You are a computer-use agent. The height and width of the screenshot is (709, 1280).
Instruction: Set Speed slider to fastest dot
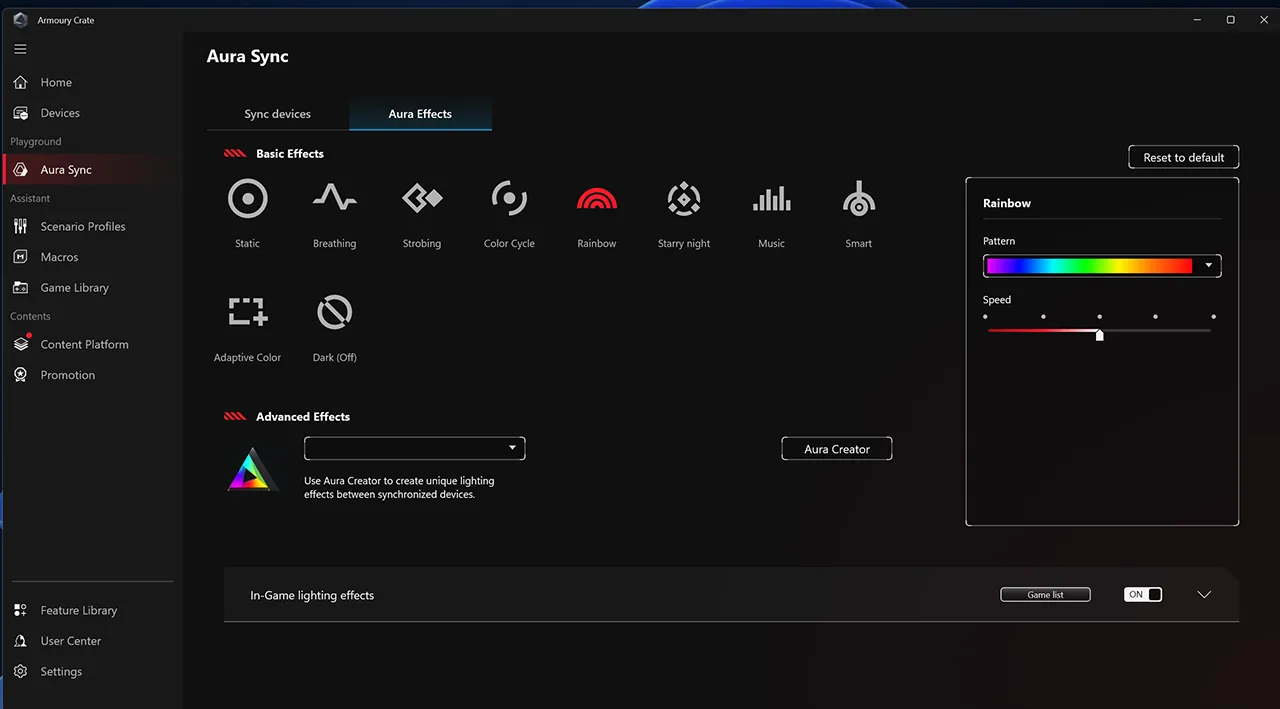point(1214,316)
